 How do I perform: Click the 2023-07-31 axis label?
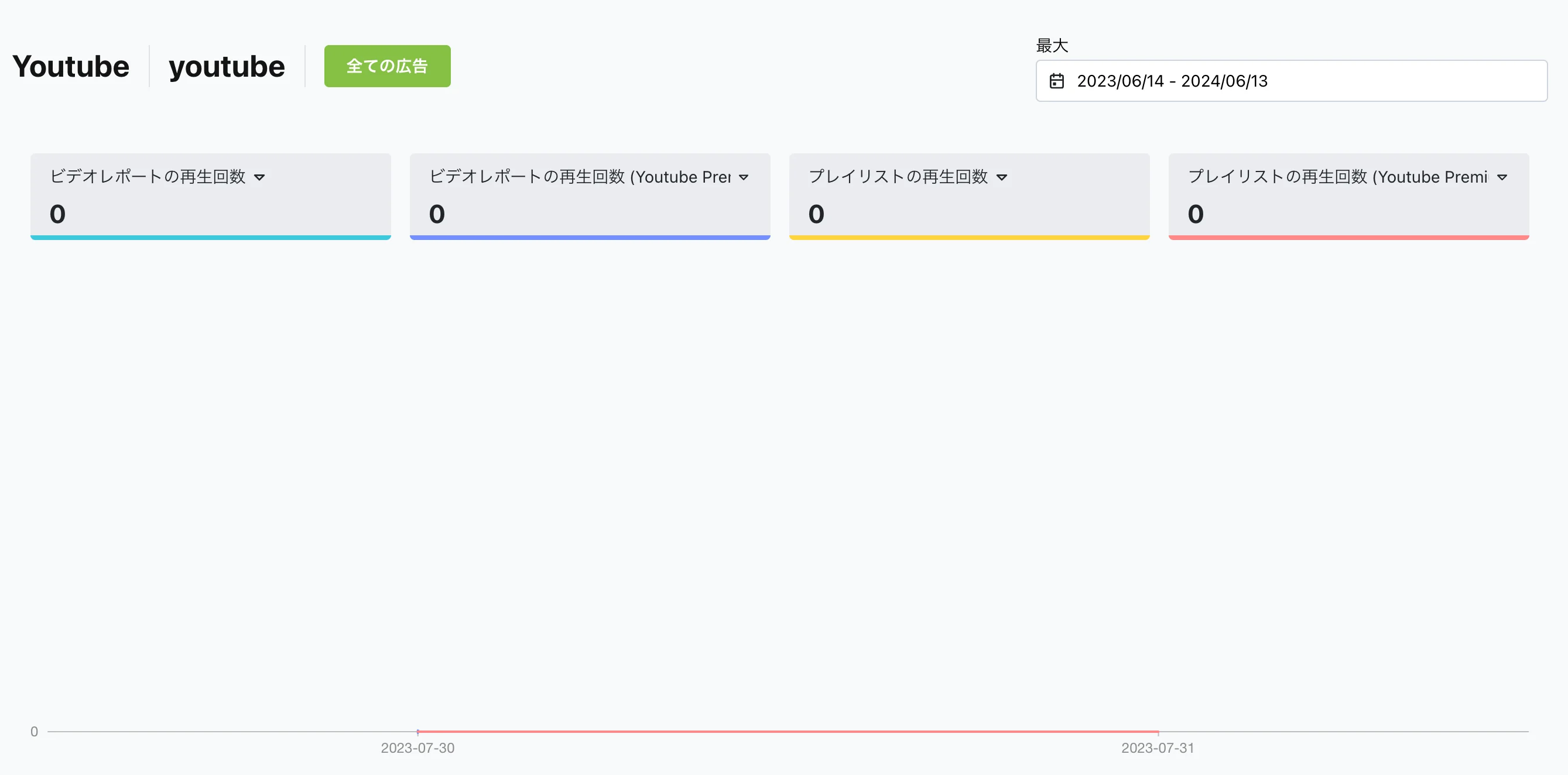[1158, 748]
